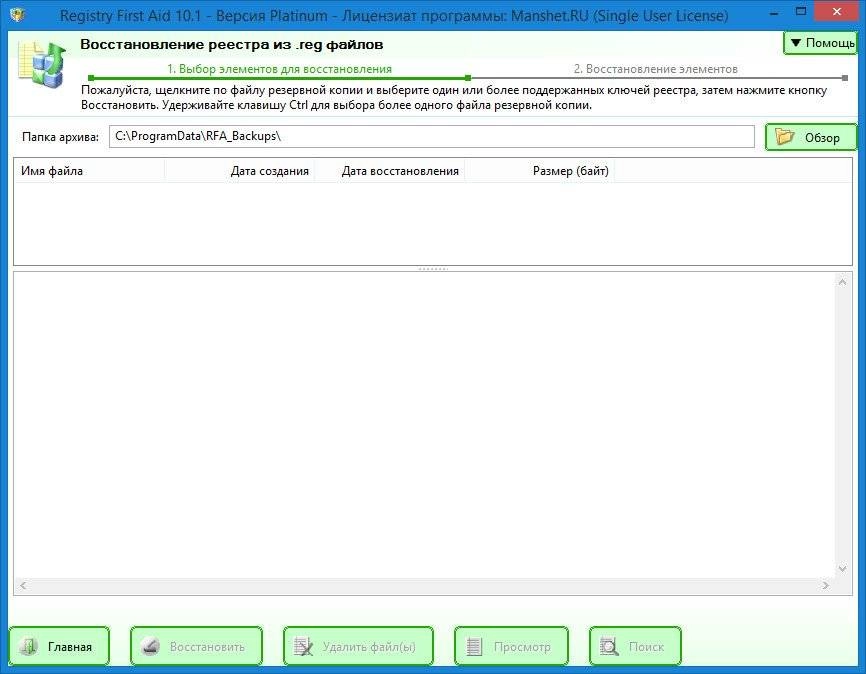This screenshot has width=866, height=674.
Task: Sort by Дата создания column header
Action: coord(239,171)
